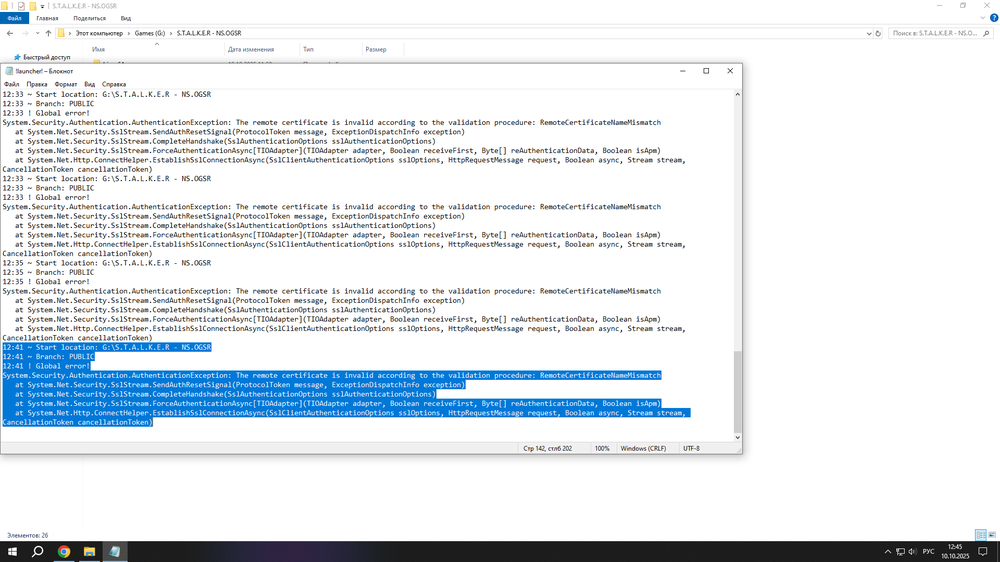Open the recent locations dropdown arrow
Viewport: 1000px width, 562px height.
click(x=36, y=33)
